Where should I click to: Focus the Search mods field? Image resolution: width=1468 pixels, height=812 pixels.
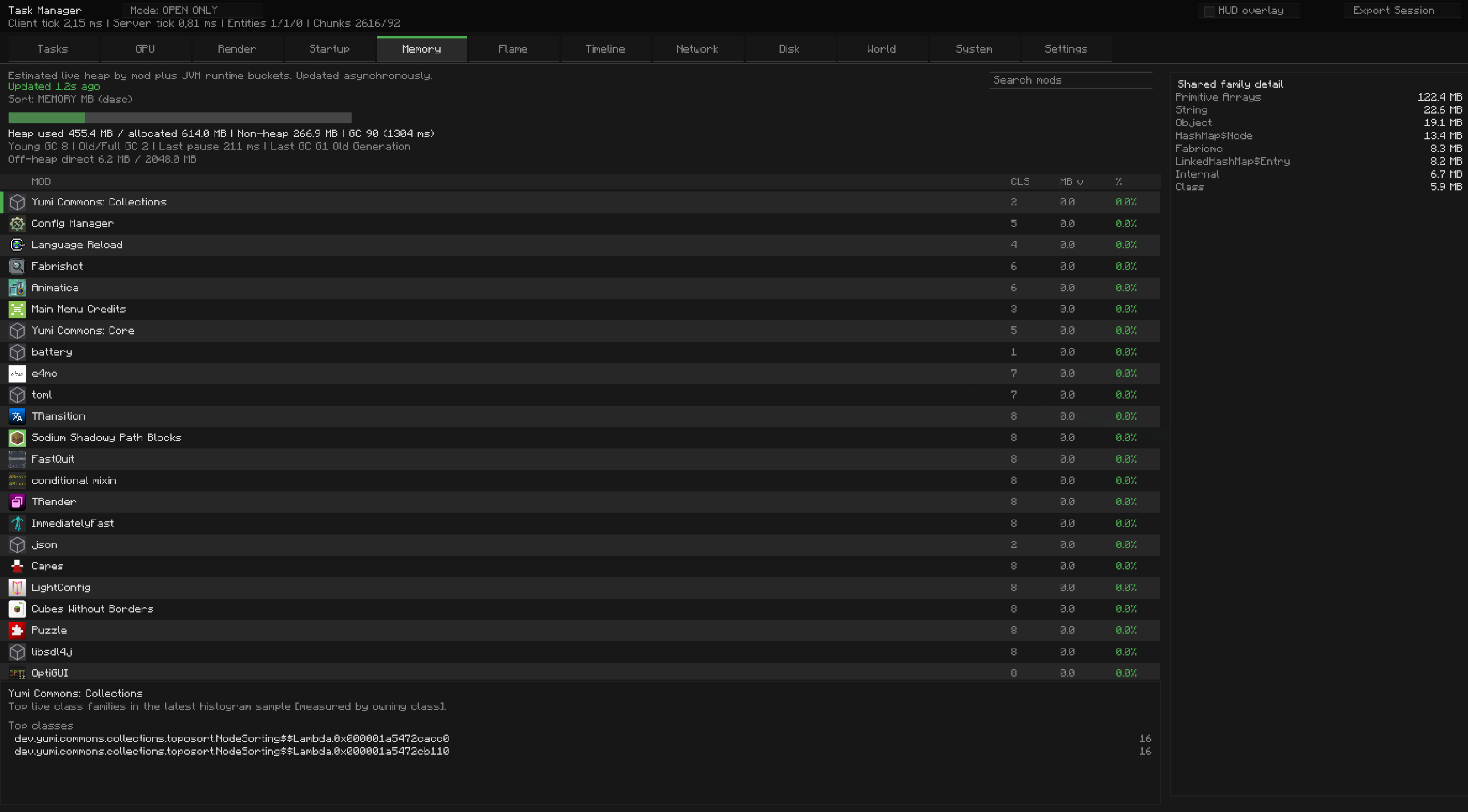pos(1070,80)
